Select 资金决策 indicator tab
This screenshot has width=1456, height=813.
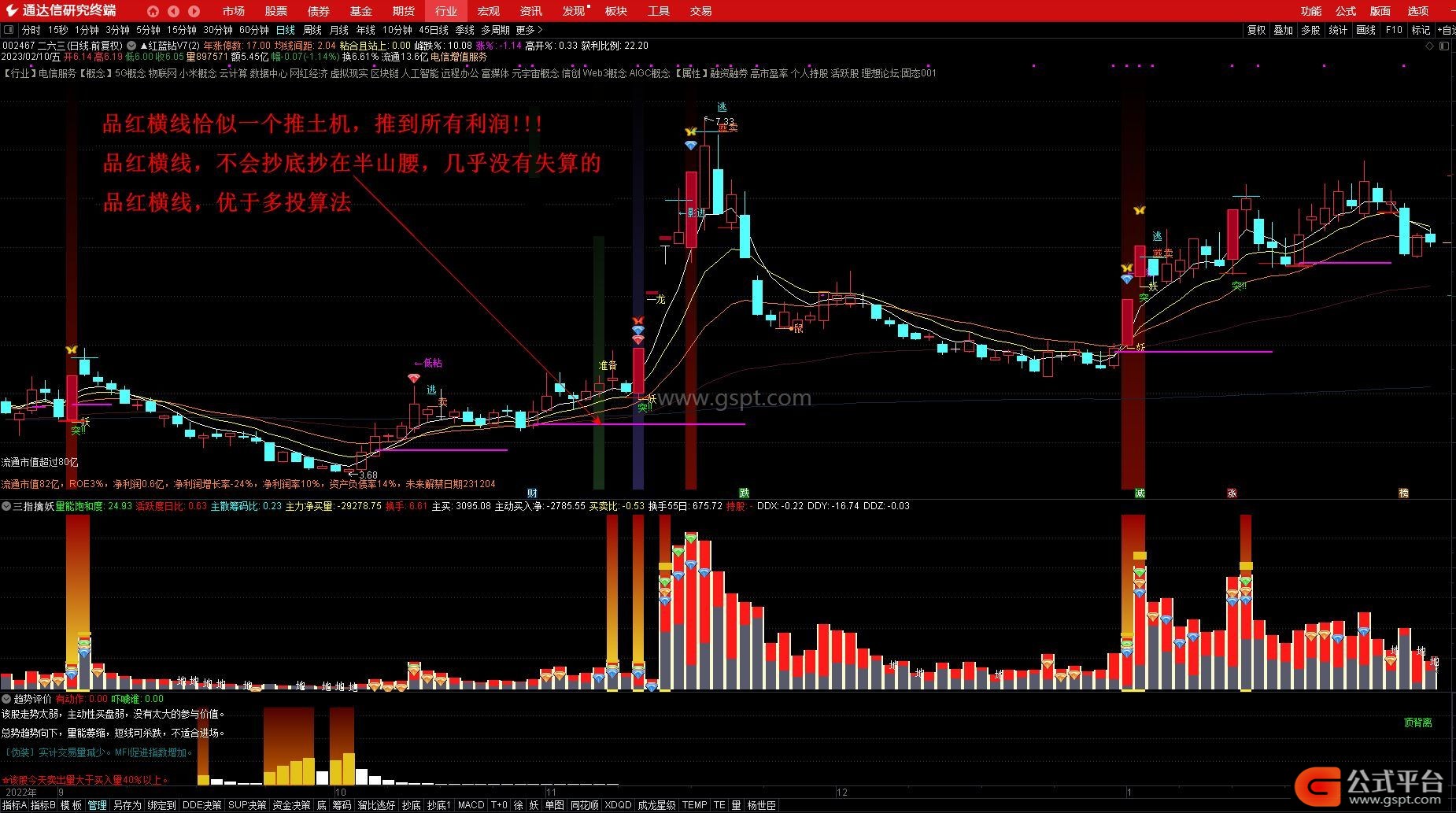tap(291, 805)
